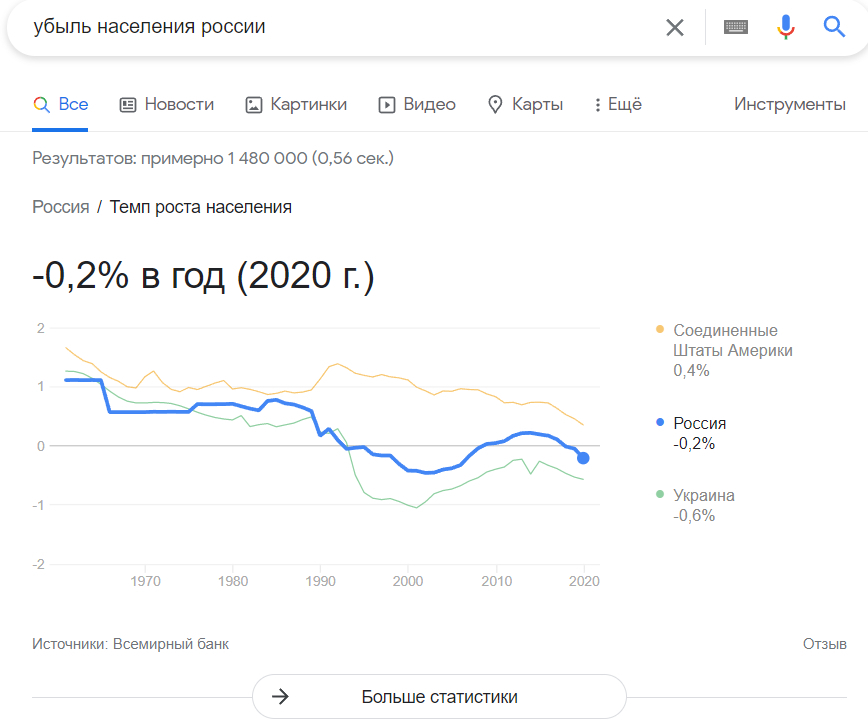The image size is (868, 724).
Task: Expand the Ещё more menu
Action: pos(617,104)
